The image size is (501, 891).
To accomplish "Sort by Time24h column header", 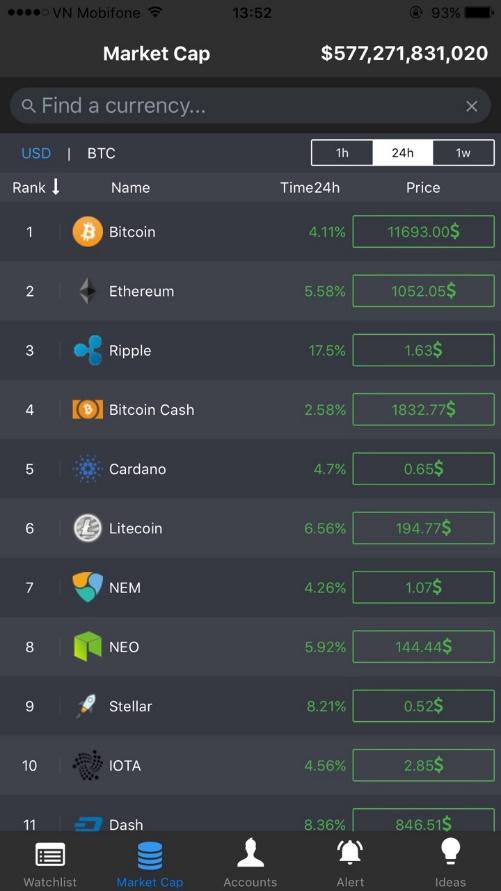I will tap(310, 188).
